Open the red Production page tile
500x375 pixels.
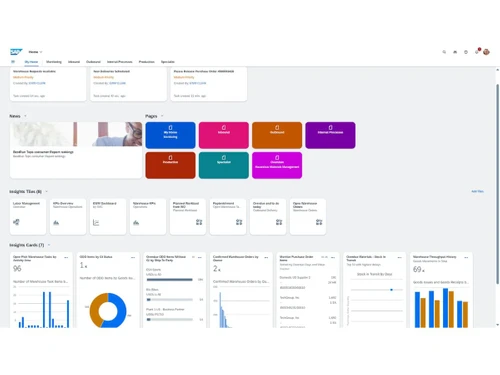point(170,165)
